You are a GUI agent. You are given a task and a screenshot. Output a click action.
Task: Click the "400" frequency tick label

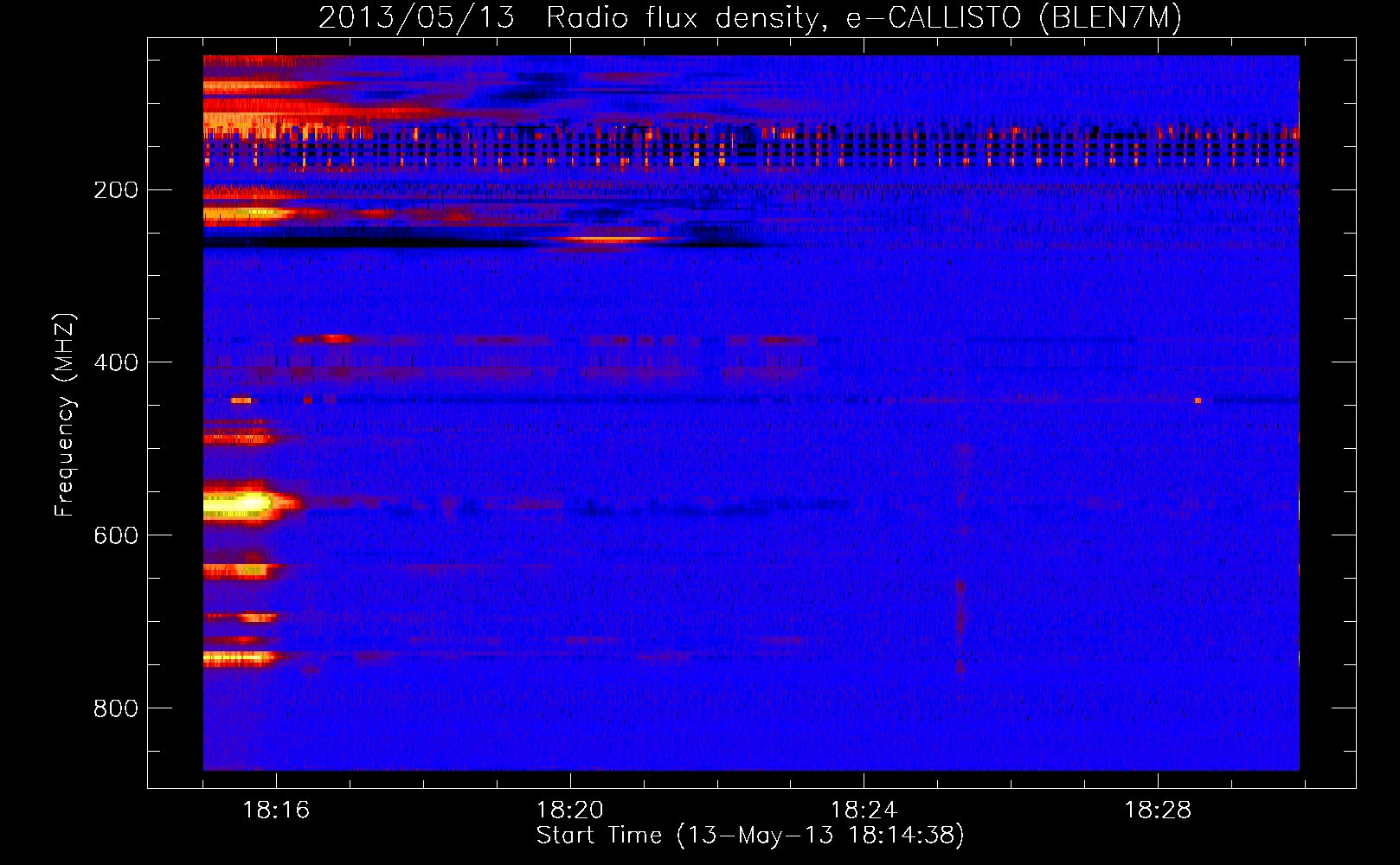point(115,362)
